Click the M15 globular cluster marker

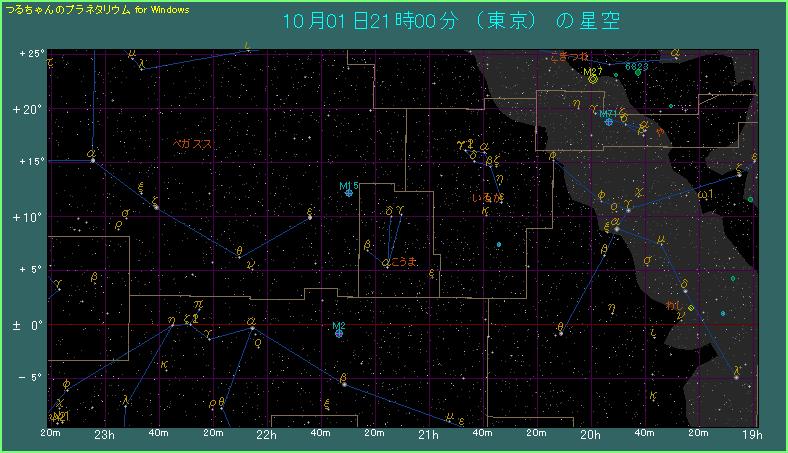(x=349, y=192)
